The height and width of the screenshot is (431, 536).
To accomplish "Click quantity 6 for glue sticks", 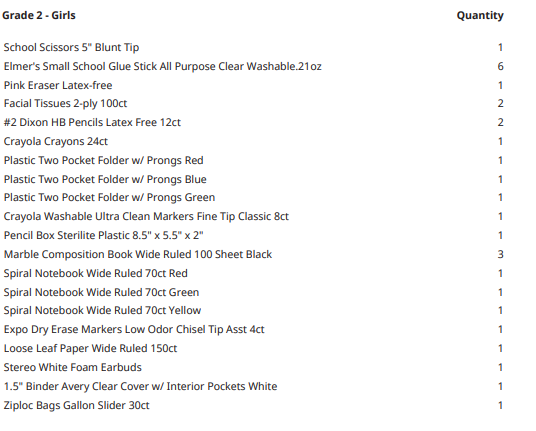I will click(500, 66).
